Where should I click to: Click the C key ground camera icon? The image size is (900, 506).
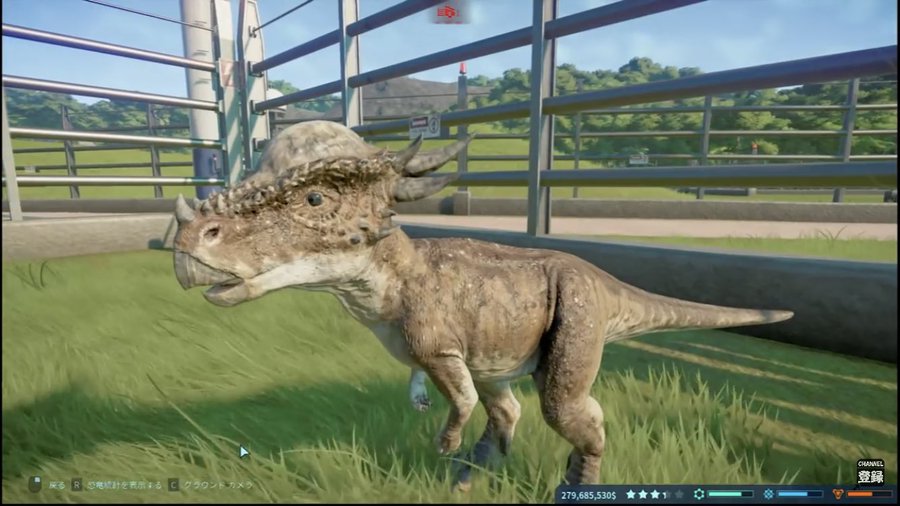pos(173,485)
